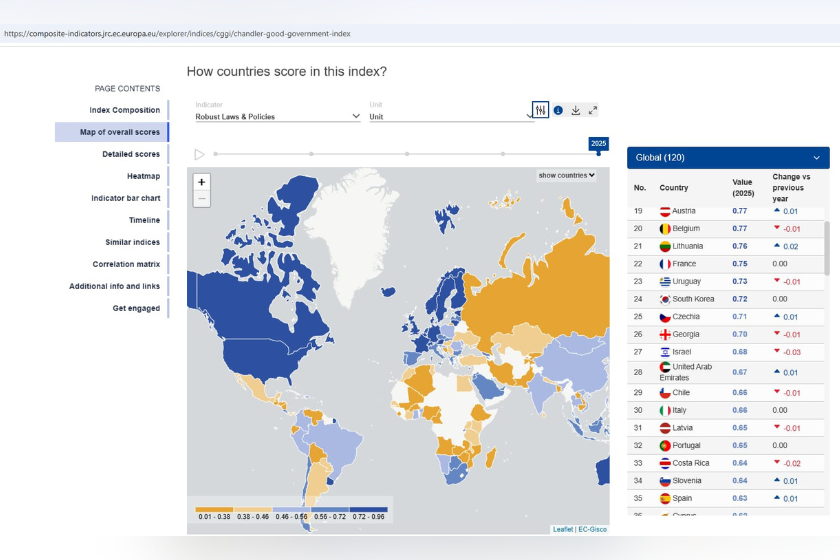The width and height of the screenshot is (840, 560).
Task: Open the Leaflet attribution link
Action: (x=562, y=529)
